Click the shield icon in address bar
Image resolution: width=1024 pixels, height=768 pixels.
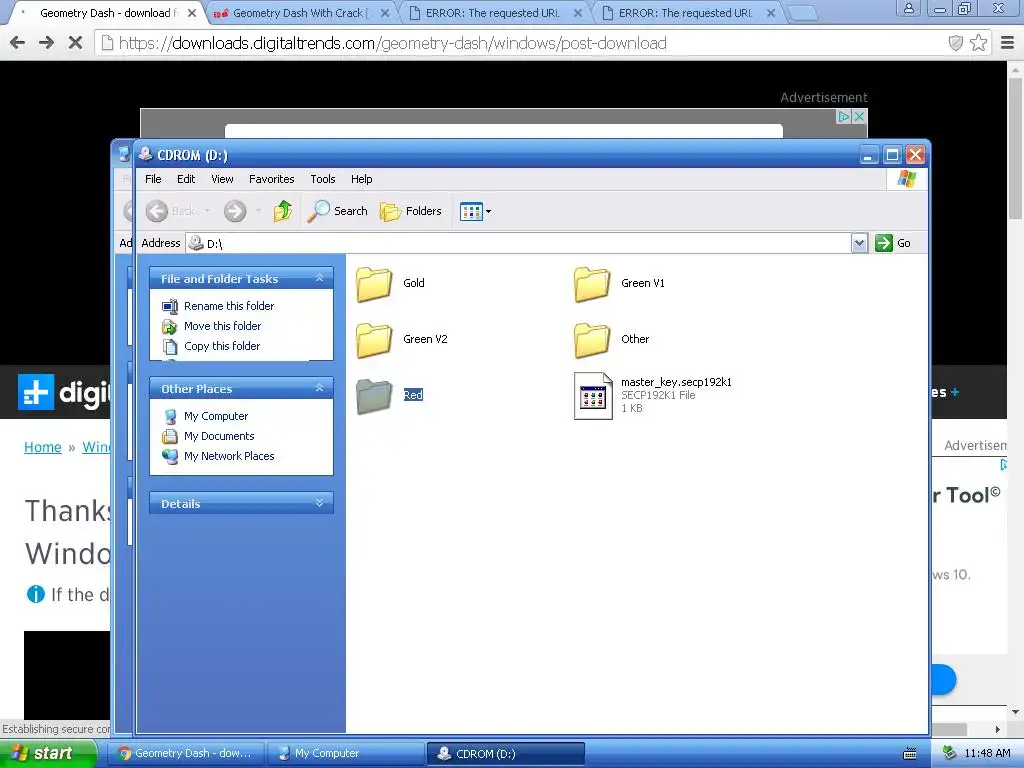point(955,43)
